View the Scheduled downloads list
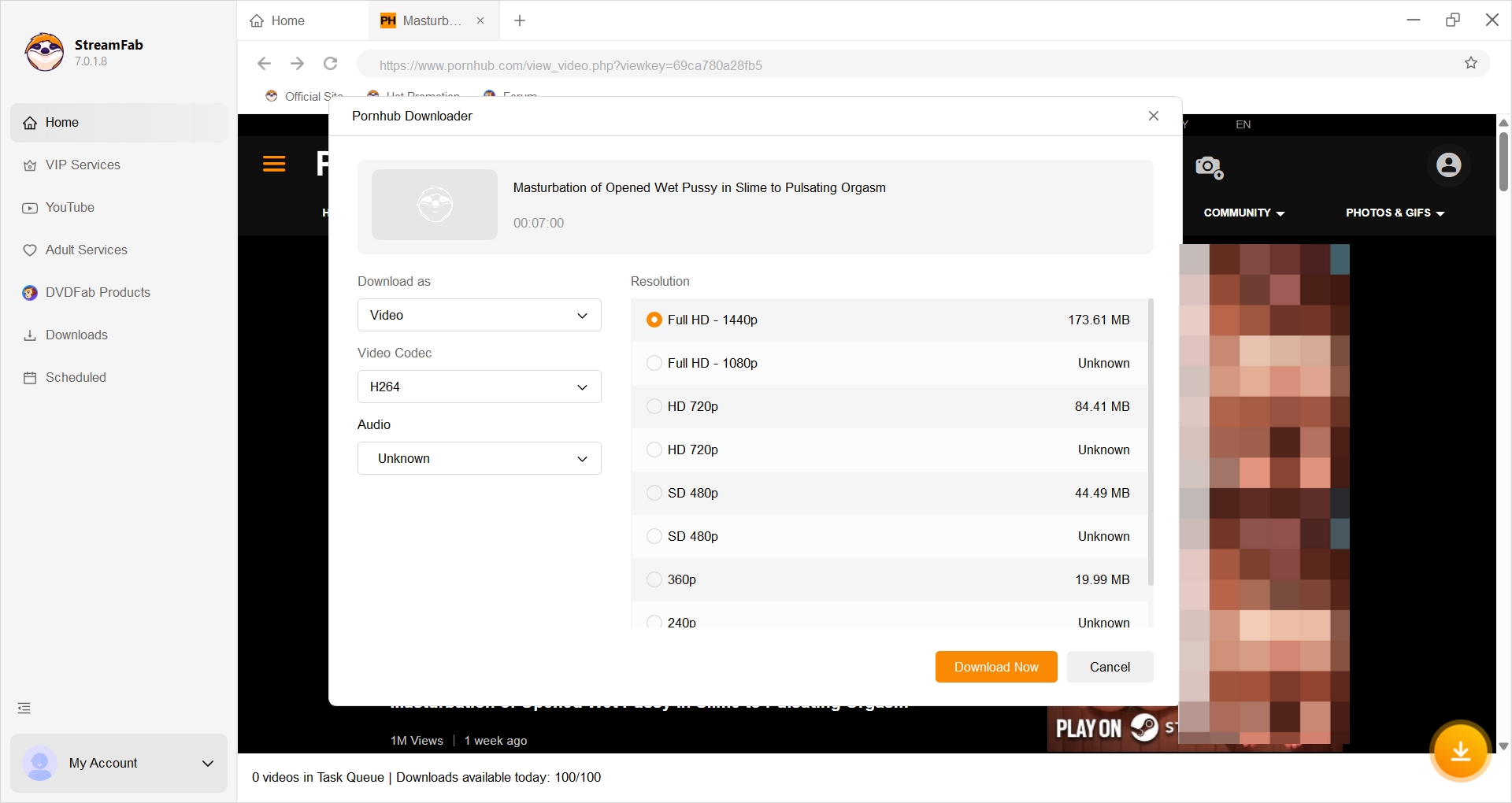The height and width of the screenshot is (803, 1512). [76, 377]
